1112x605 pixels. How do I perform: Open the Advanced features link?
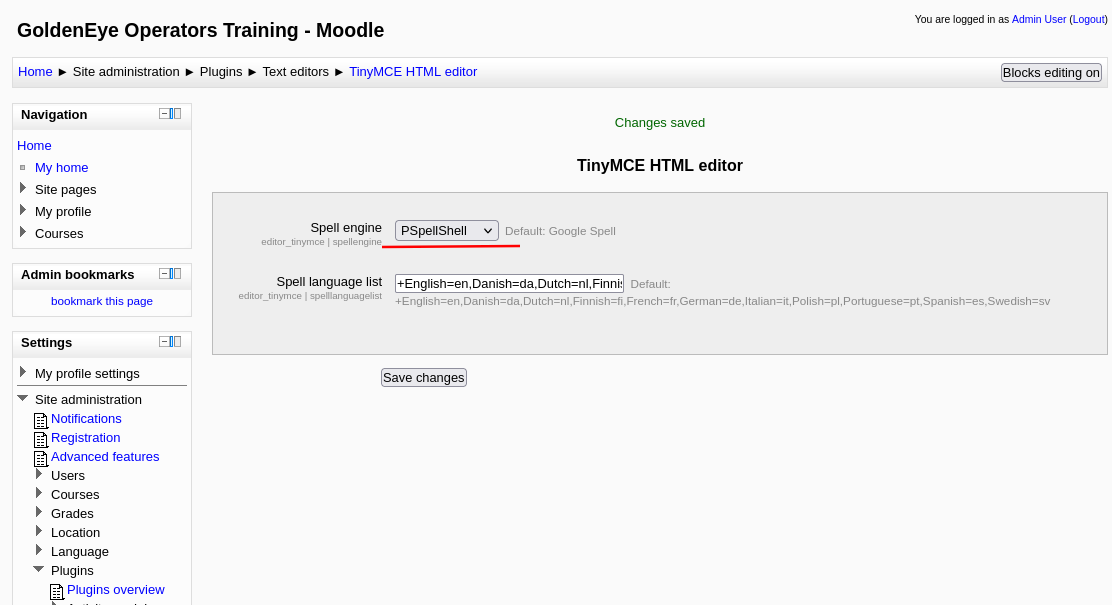[105, 457]
